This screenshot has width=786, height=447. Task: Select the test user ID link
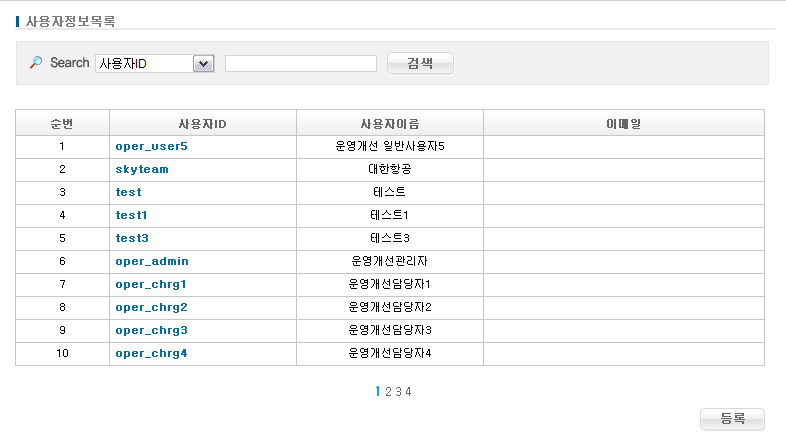point(128,192)
